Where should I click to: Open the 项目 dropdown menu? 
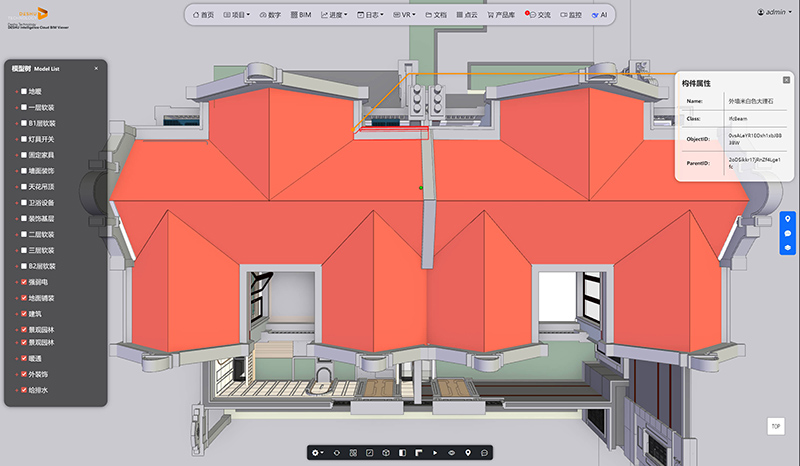(x=237, y=15)
